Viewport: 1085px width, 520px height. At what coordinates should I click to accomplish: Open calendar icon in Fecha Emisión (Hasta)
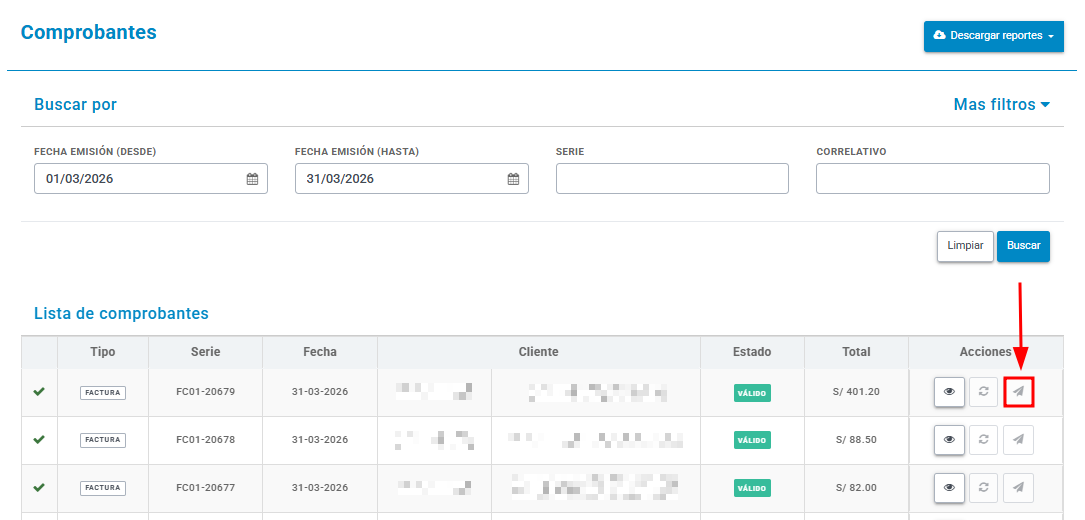tap(513, 179)
